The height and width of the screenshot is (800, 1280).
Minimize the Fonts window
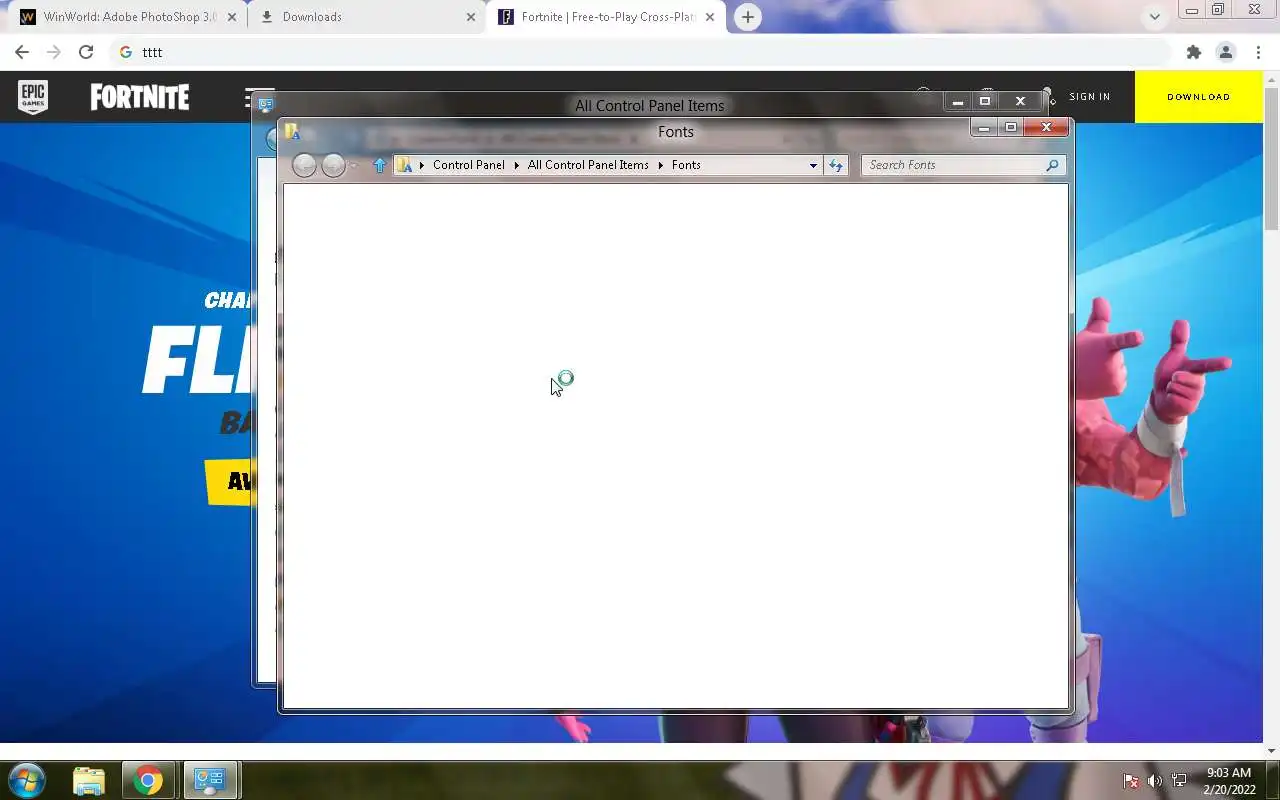(984, 127)
